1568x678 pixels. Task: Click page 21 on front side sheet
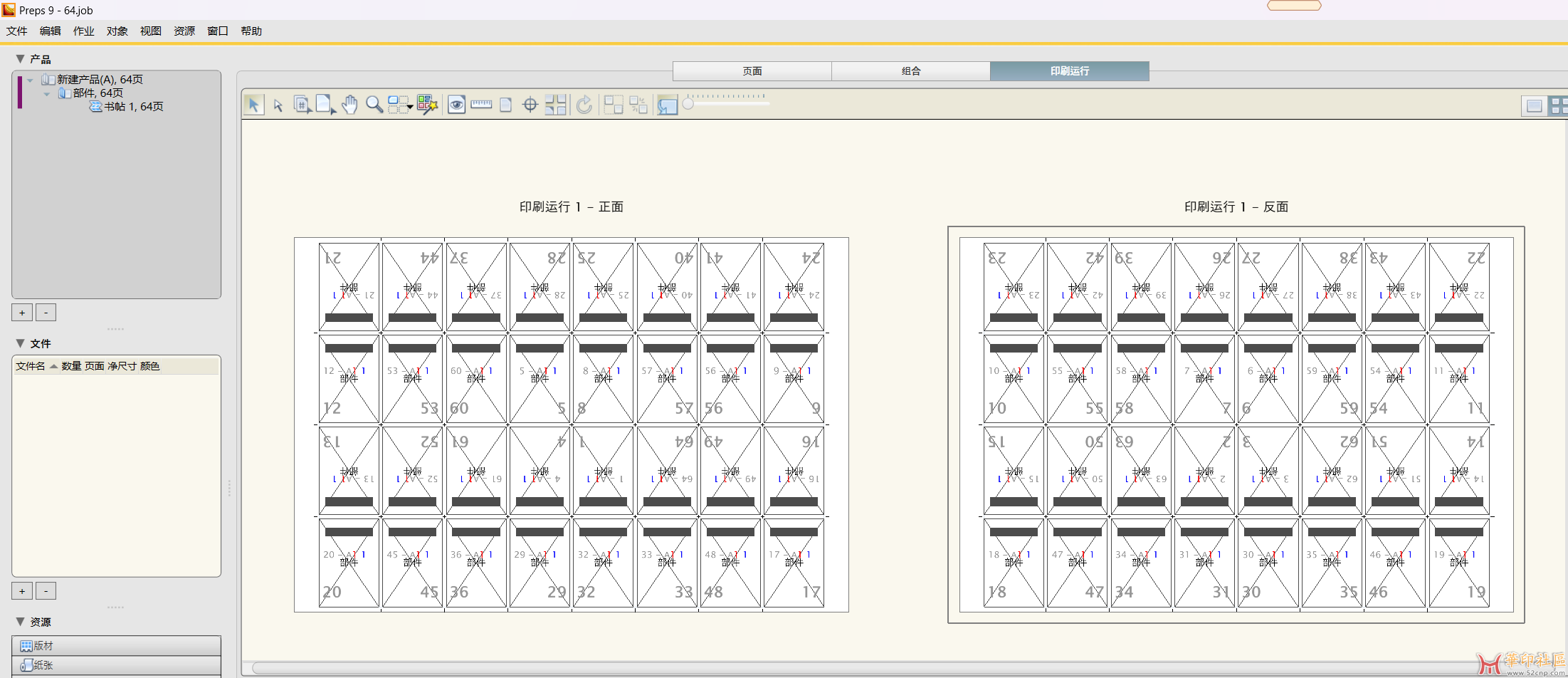[x=349, y=287]
